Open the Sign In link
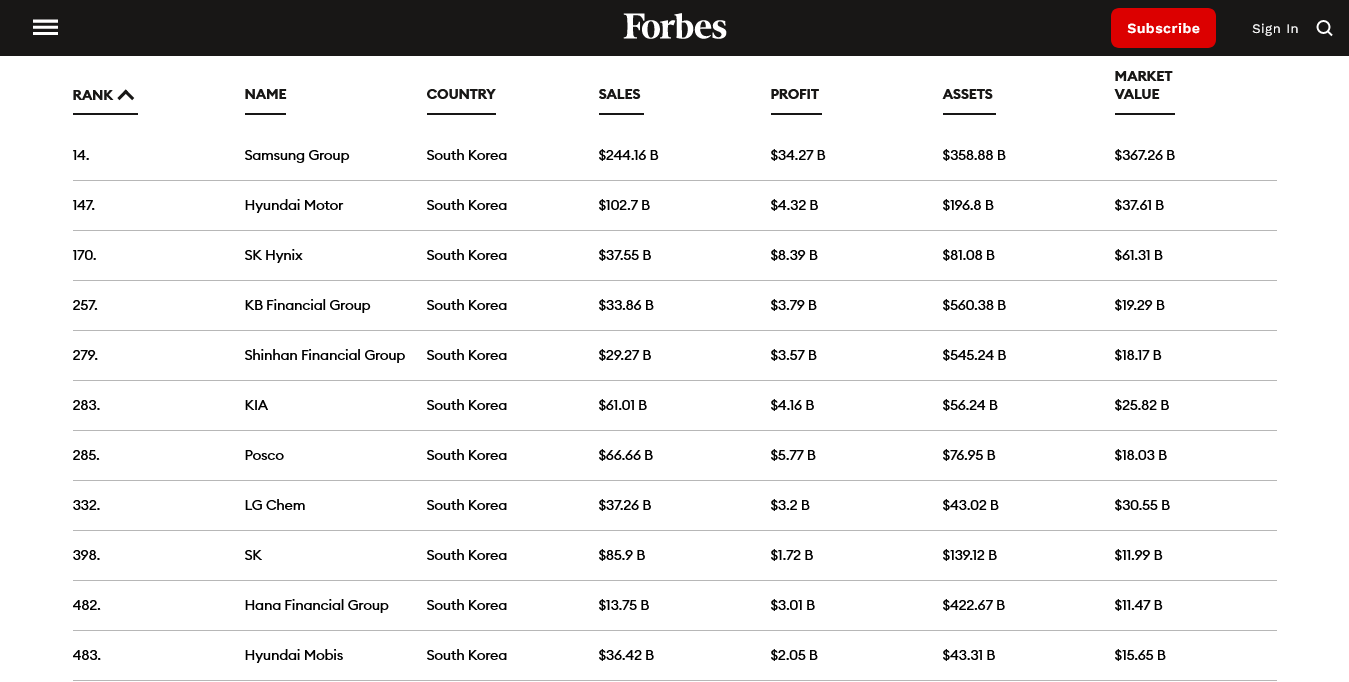 pyautogui.click(x=1275, y=28)
